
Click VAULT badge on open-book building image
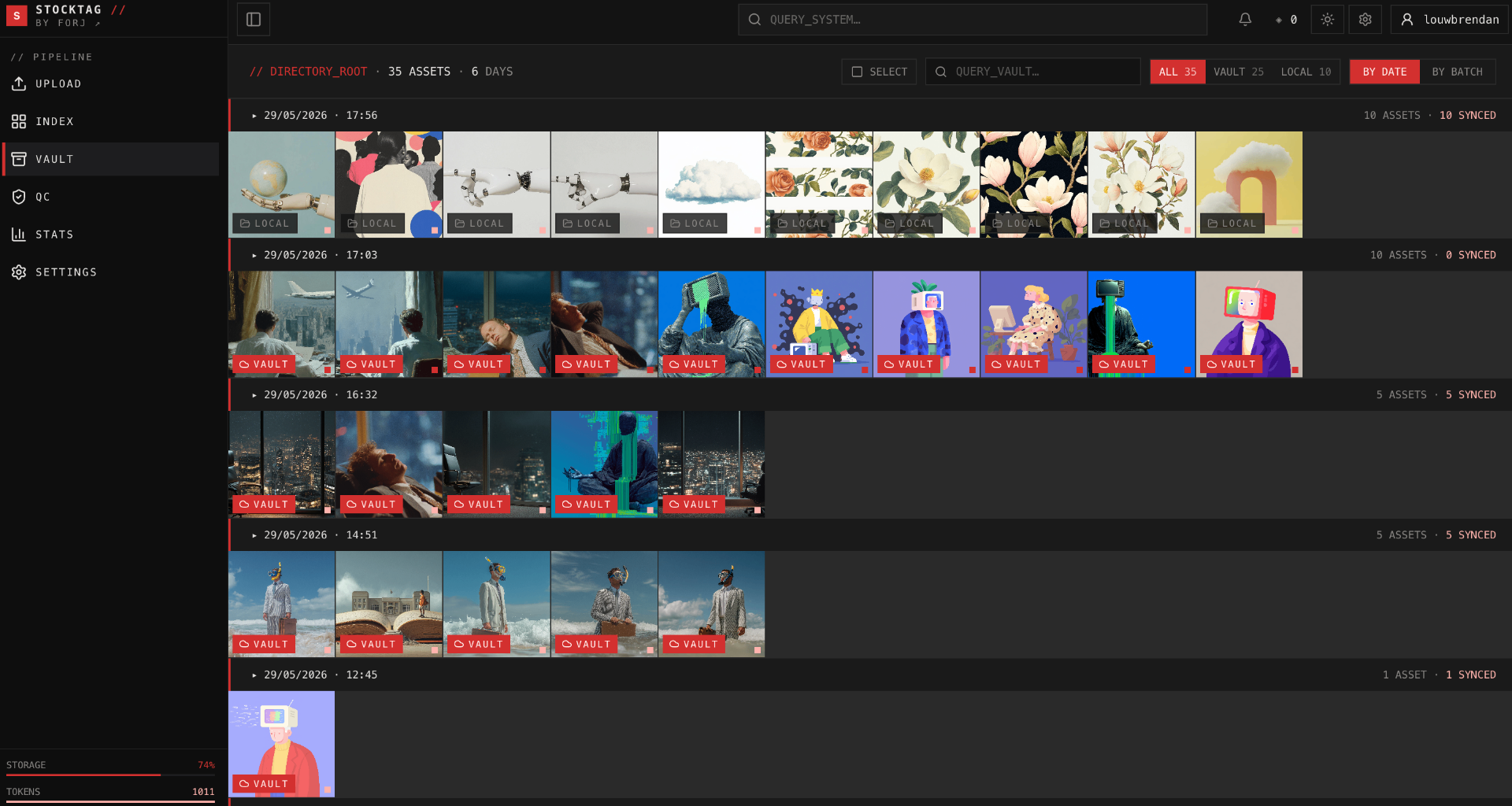coord(372,644)
